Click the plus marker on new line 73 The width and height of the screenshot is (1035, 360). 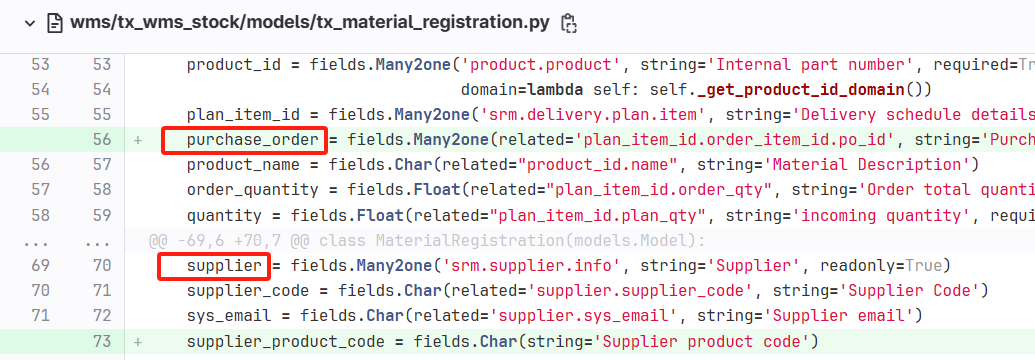(x=138, y=342)
